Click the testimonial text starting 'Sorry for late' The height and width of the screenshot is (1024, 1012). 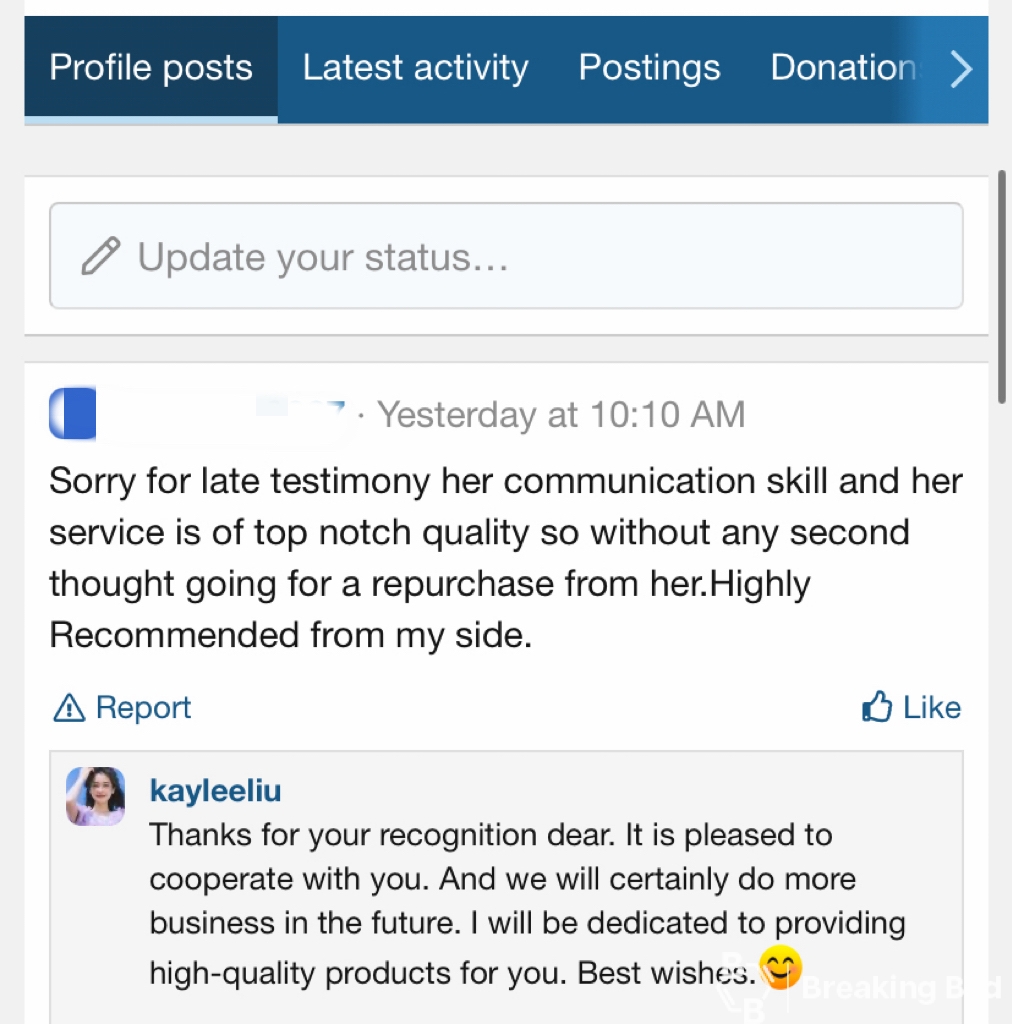coord(505,558)
